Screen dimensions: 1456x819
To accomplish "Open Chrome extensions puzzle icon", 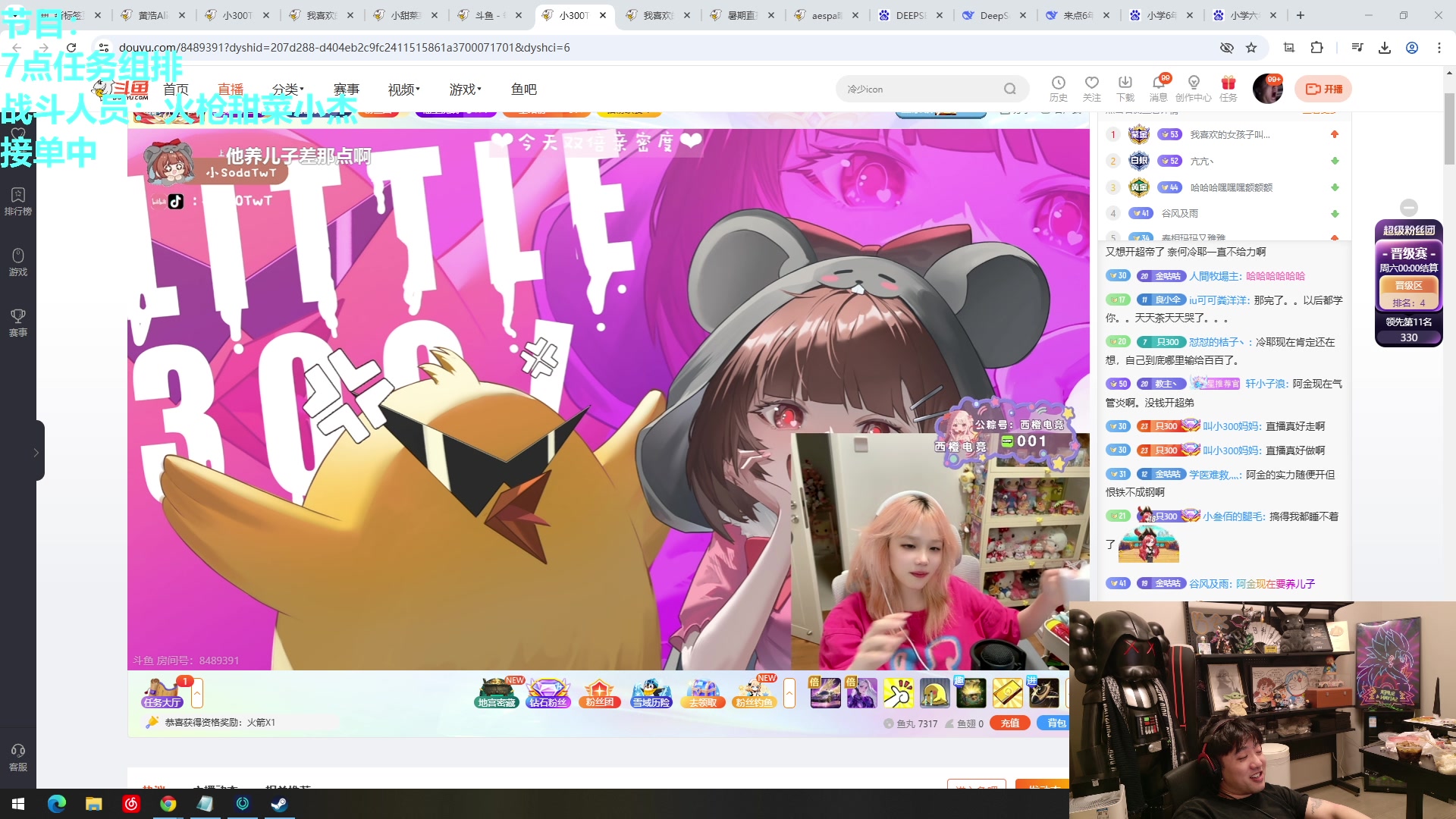I will [x=1316, y=48].
